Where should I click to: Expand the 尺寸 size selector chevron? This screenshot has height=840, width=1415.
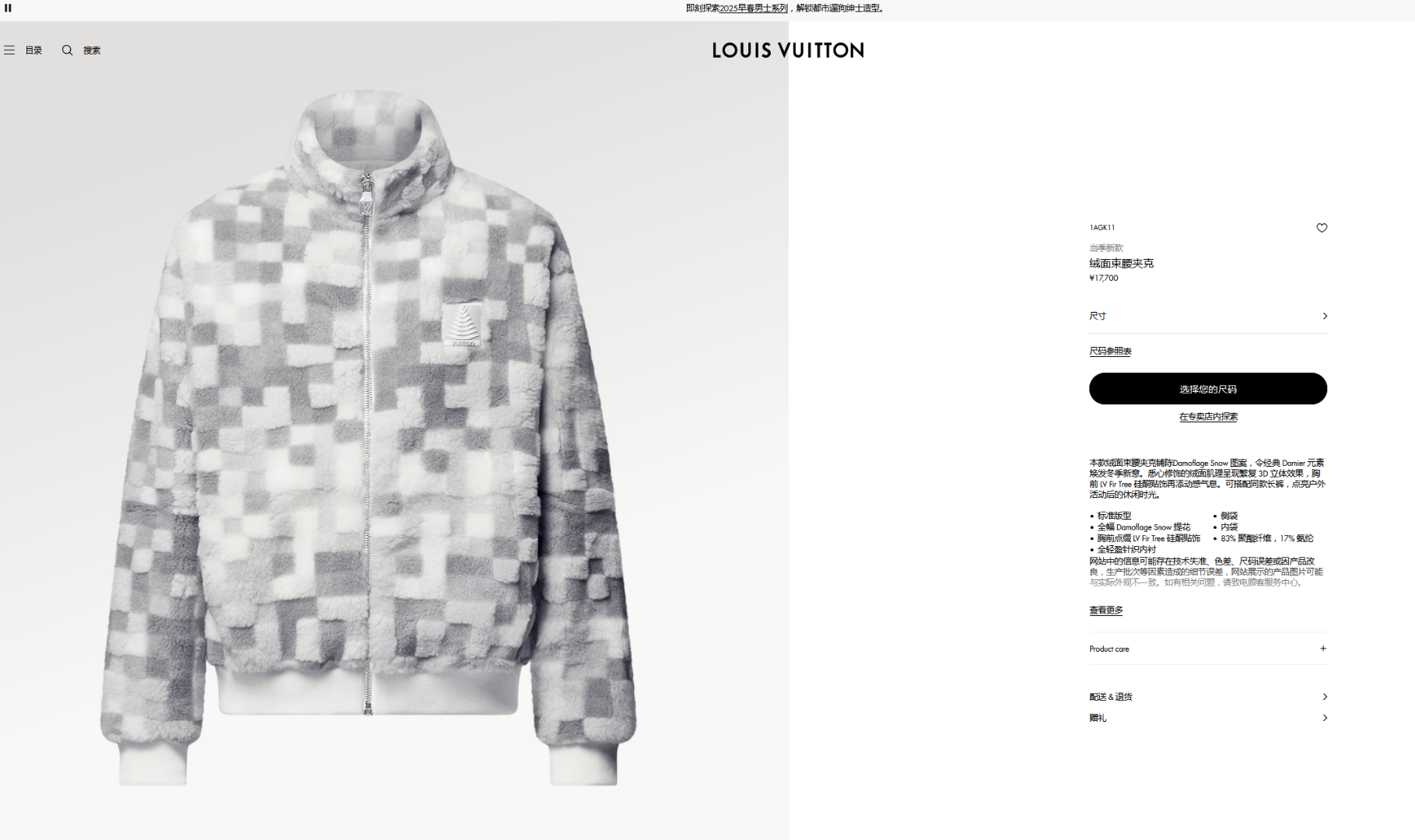point(1325,316)
